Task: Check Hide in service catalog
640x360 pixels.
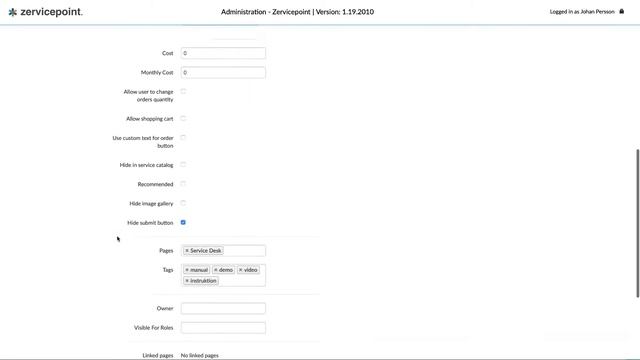Action: click(183, 164)
